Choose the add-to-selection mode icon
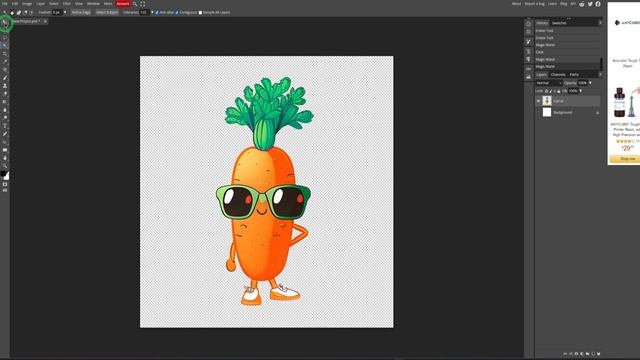 (19, 13)
